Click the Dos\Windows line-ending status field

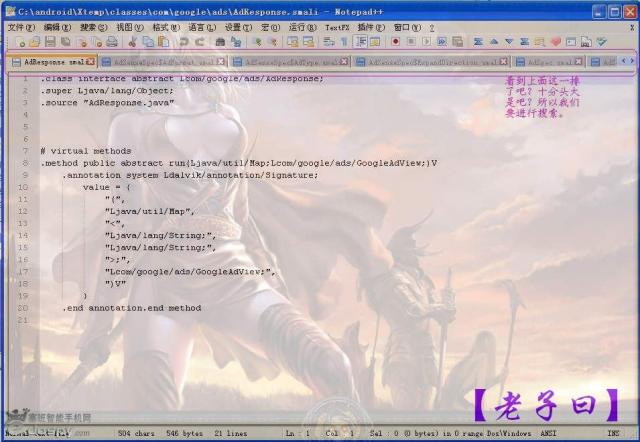(x=509, y=433)
